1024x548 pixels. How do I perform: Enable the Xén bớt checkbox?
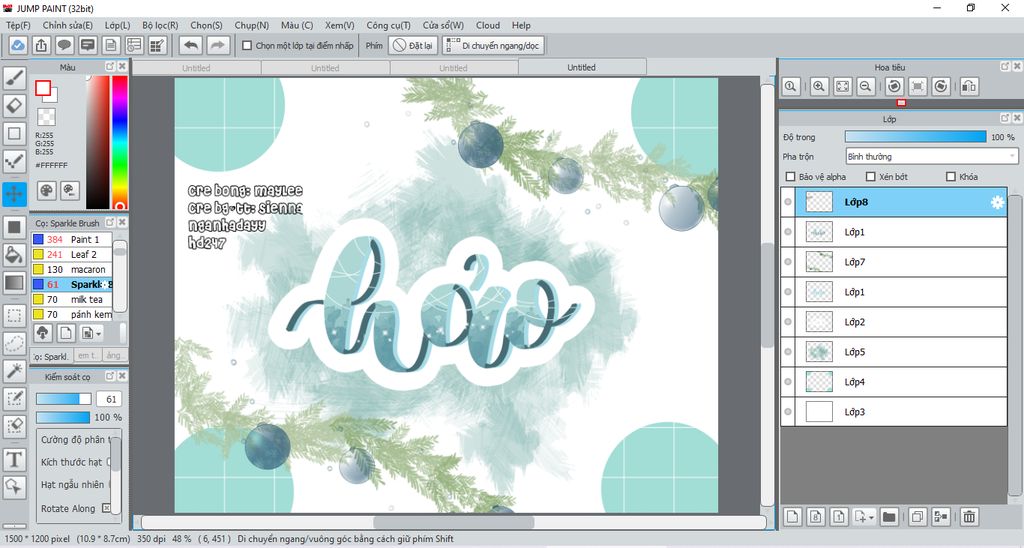pos(871,176)
